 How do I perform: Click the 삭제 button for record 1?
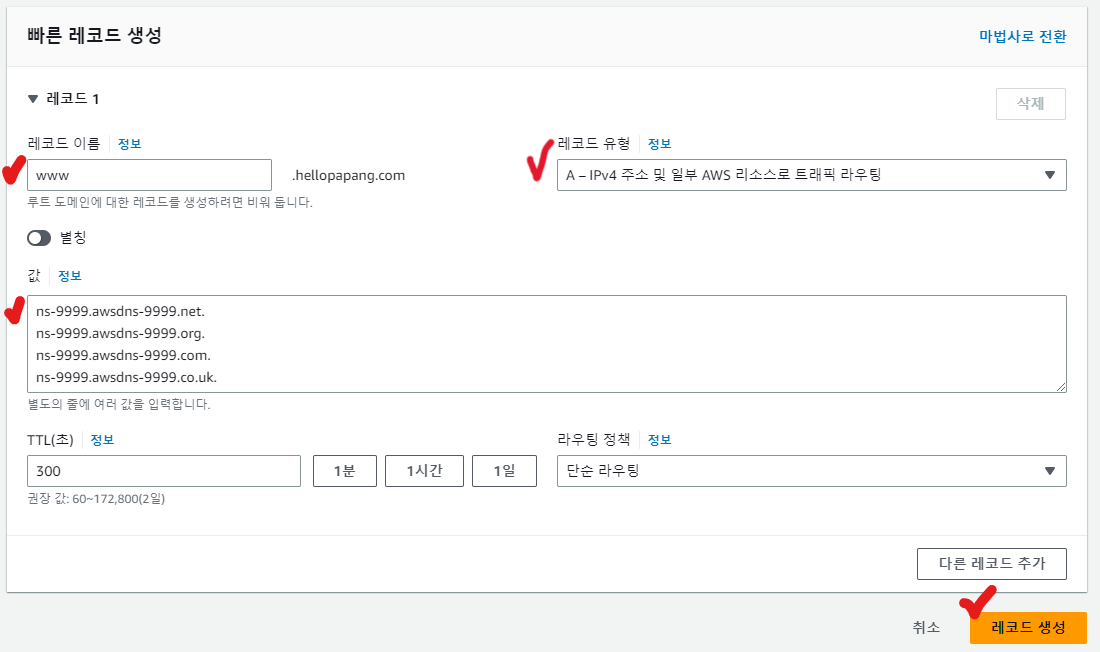(x=1030, y=104)
